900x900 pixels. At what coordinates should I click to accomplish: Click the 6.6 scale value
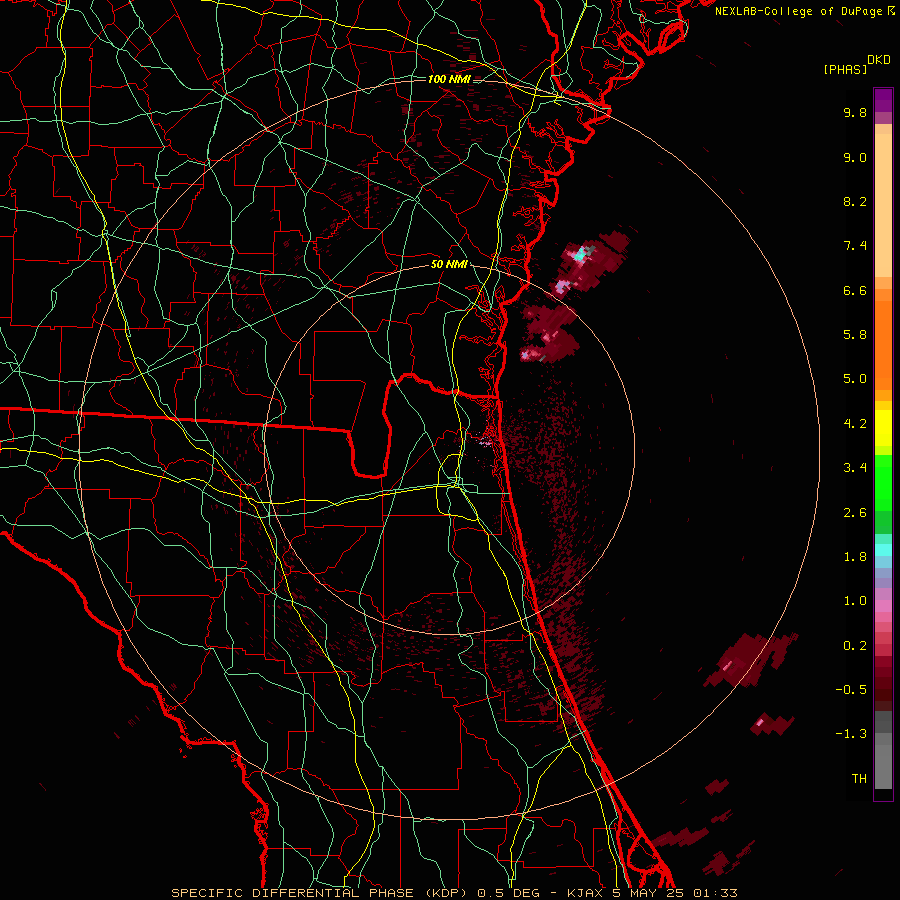pyautogui.click(x=855, y=290)
